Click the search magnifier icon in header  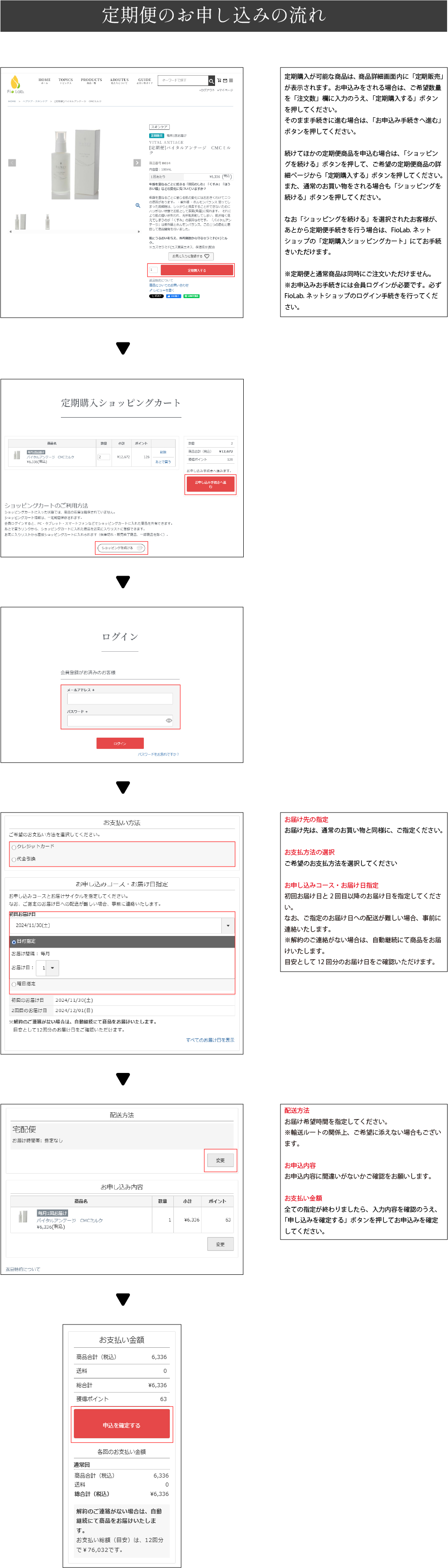(x=211, y=81)
